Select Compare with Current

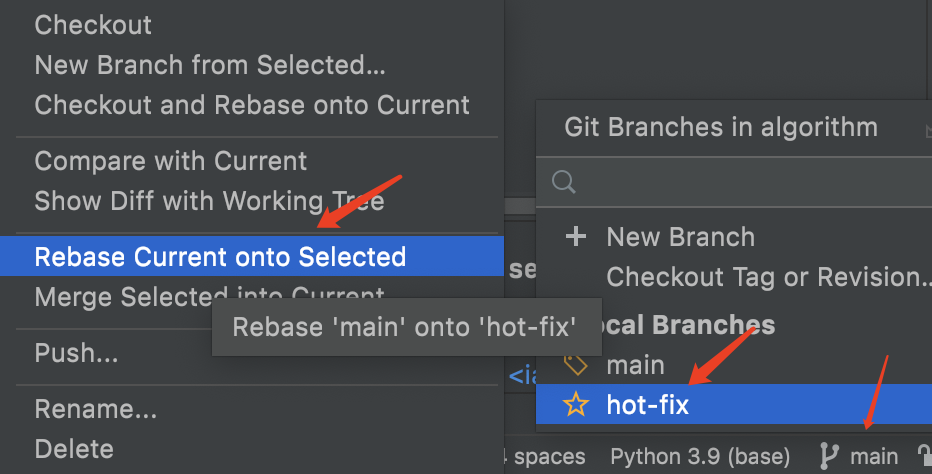tap(171, 161)
